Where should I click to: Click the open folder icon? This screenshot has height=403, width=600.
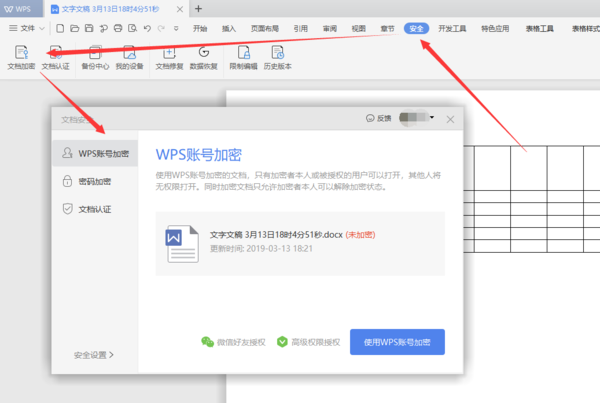(75, 28)
